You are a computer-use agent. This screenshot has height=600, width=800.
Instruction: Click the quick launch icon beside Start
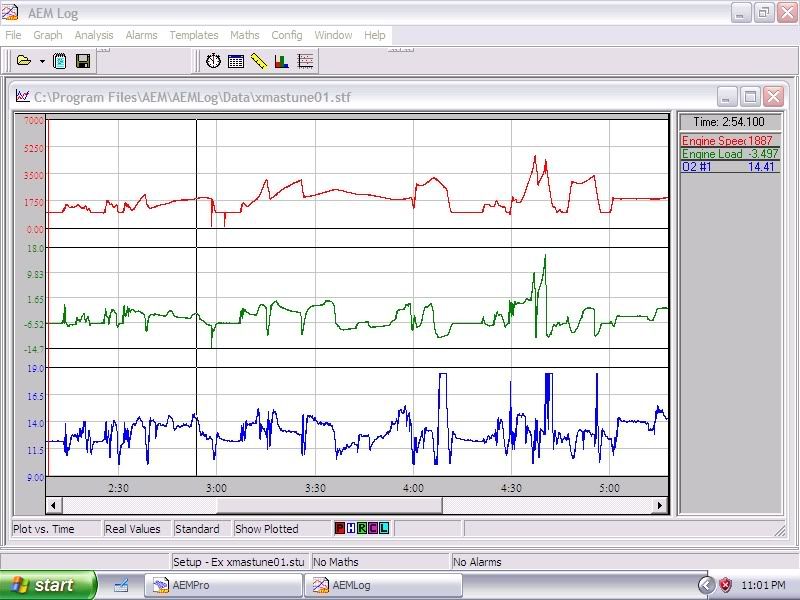(121, 585)
